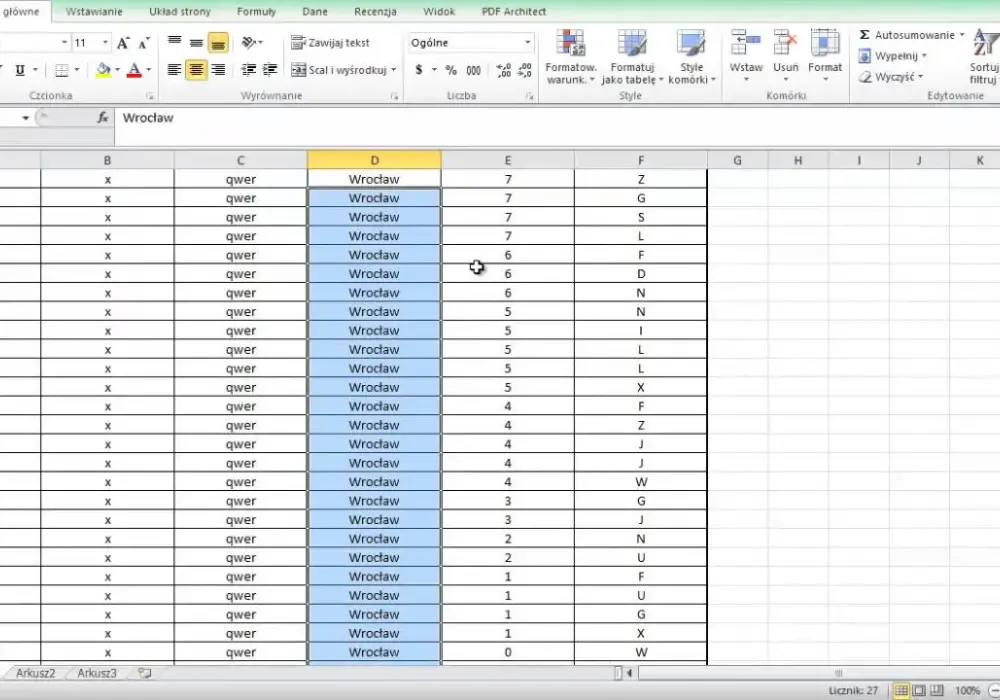The height and width of the screenshot is (700, 1000).
Task: Toggle Underline formatting
Action: click(20, 70)
